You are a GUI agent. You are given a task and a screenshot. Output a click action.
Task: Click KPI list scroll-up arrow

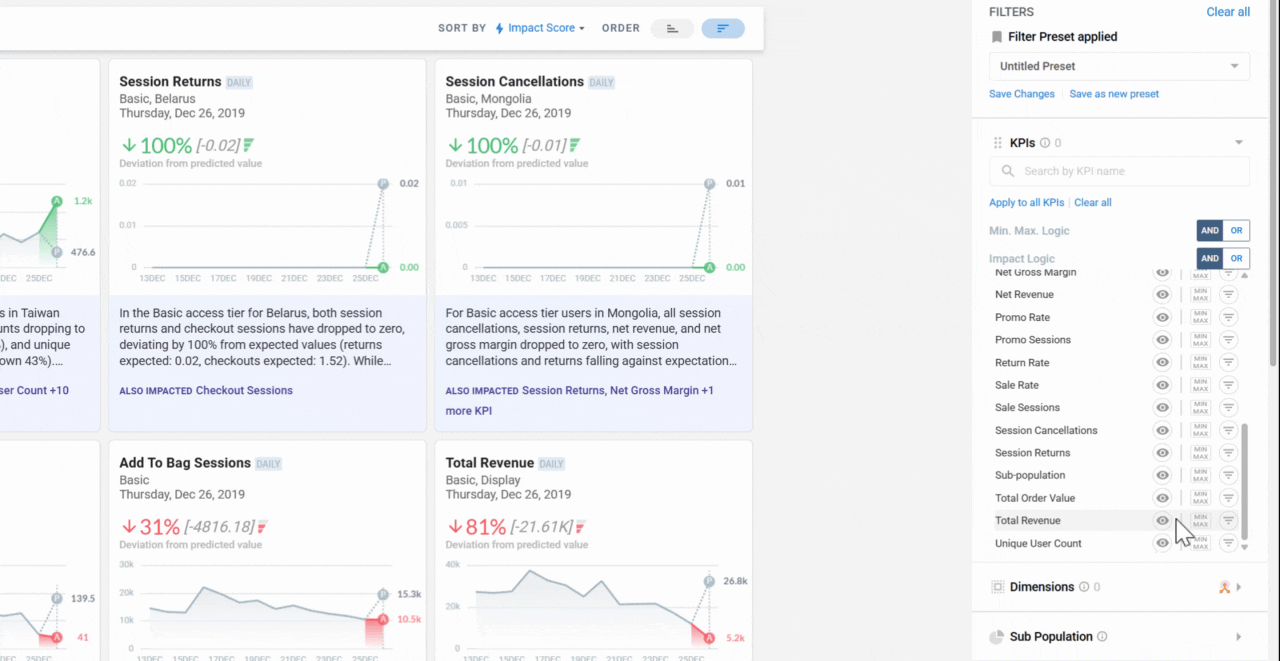1245,274
